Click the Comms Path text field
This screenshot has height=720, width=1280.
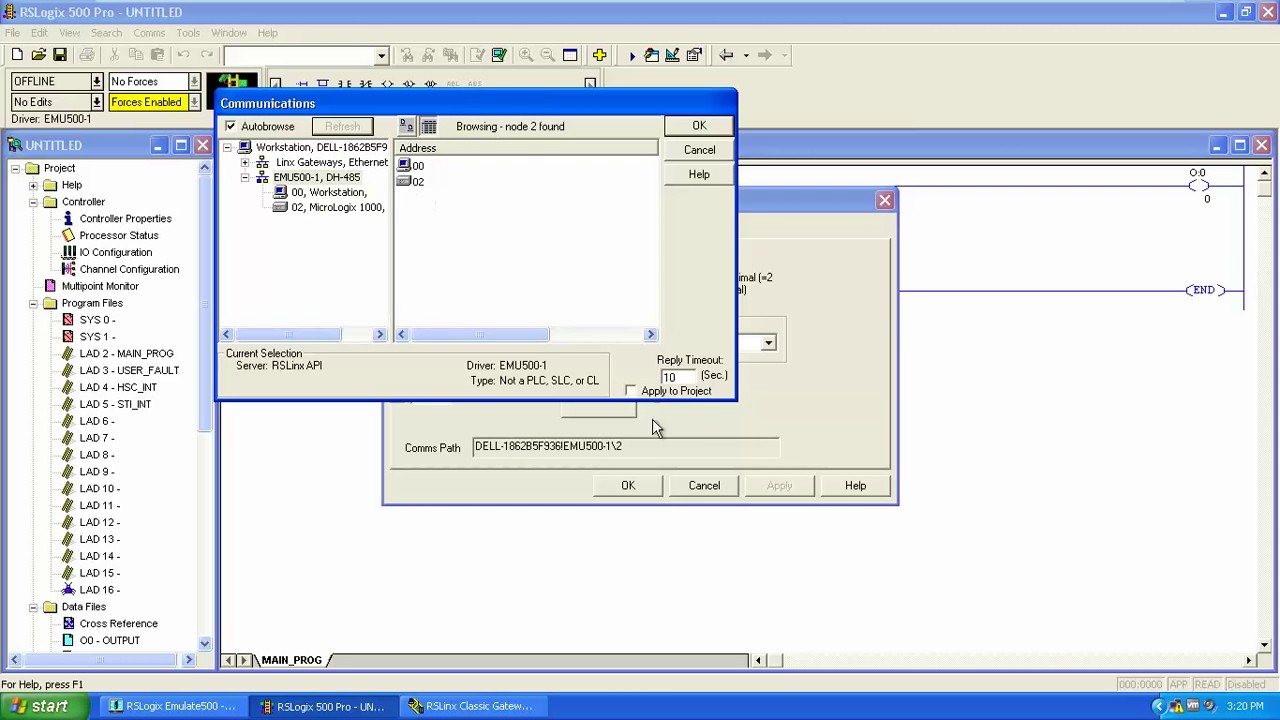(625, 447)
